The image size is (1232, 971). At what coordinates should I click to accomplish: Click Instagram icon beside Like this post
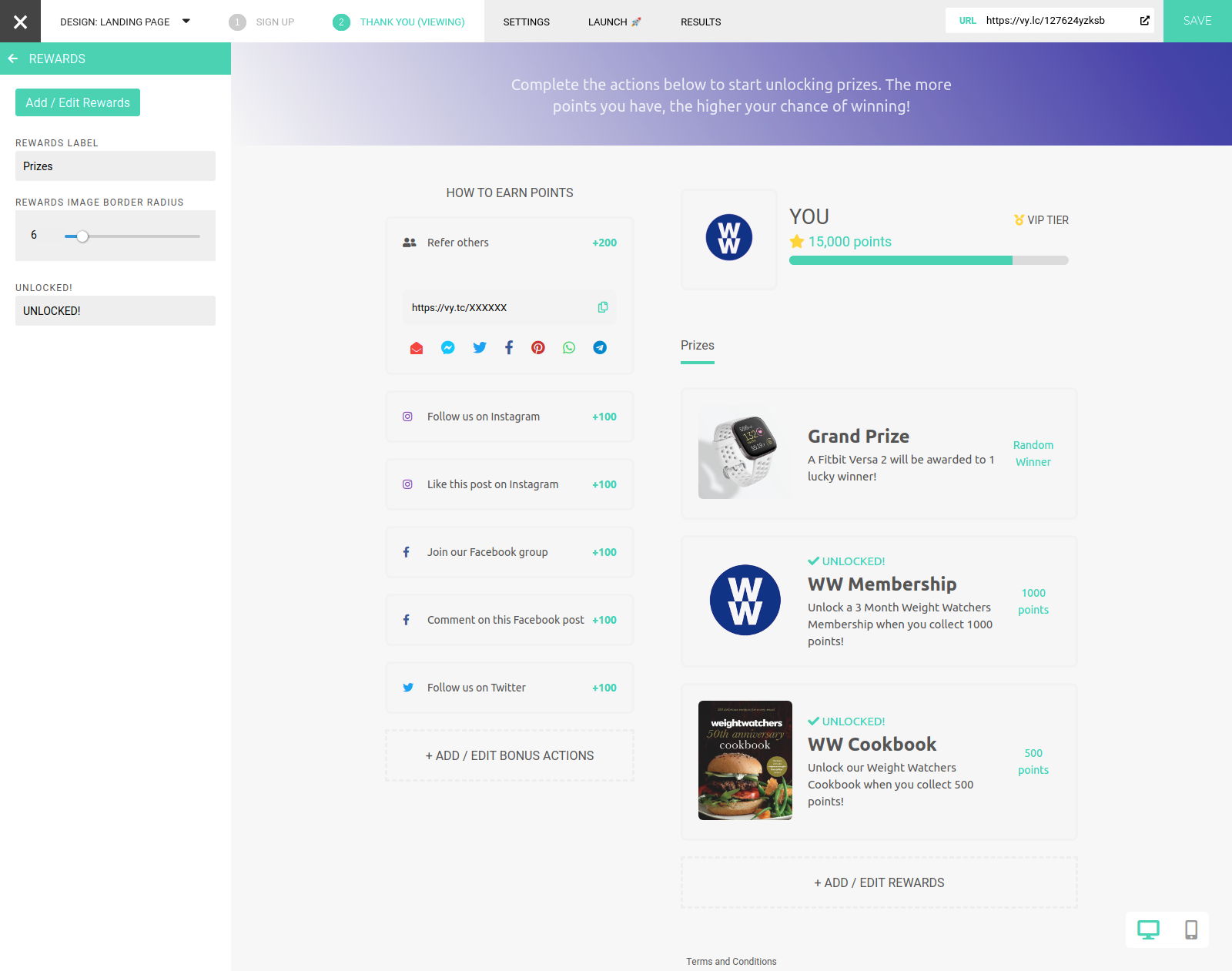407,484
